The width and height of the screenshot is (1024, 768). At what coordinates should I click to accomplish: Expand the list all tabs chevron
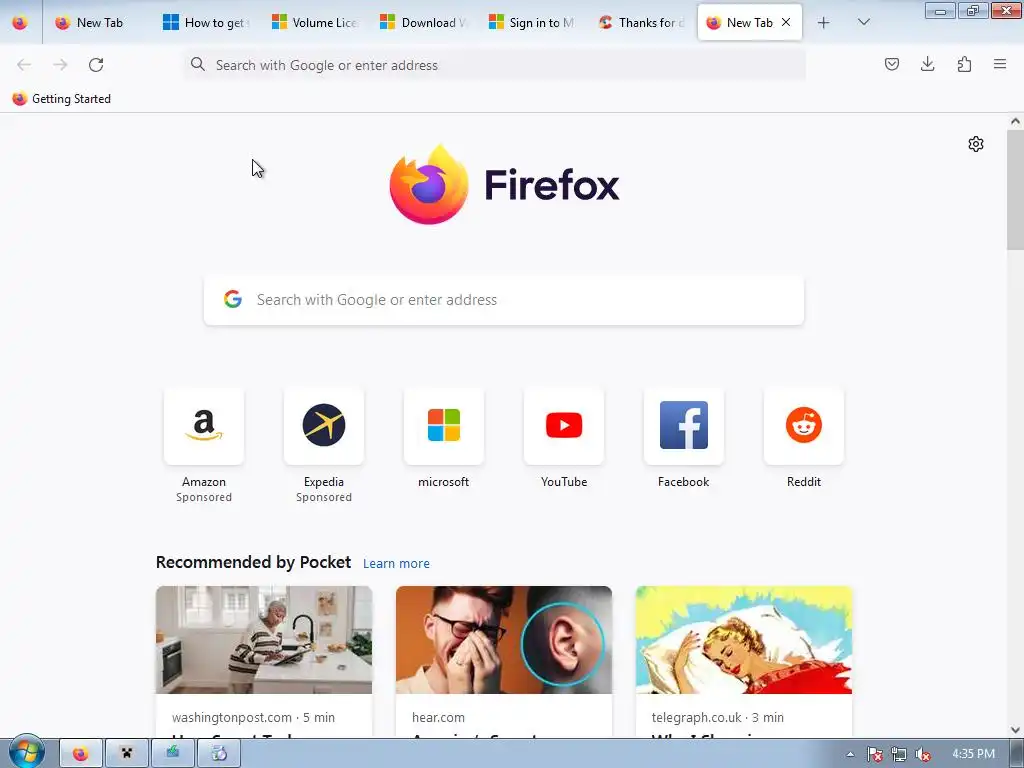(863, 22)
